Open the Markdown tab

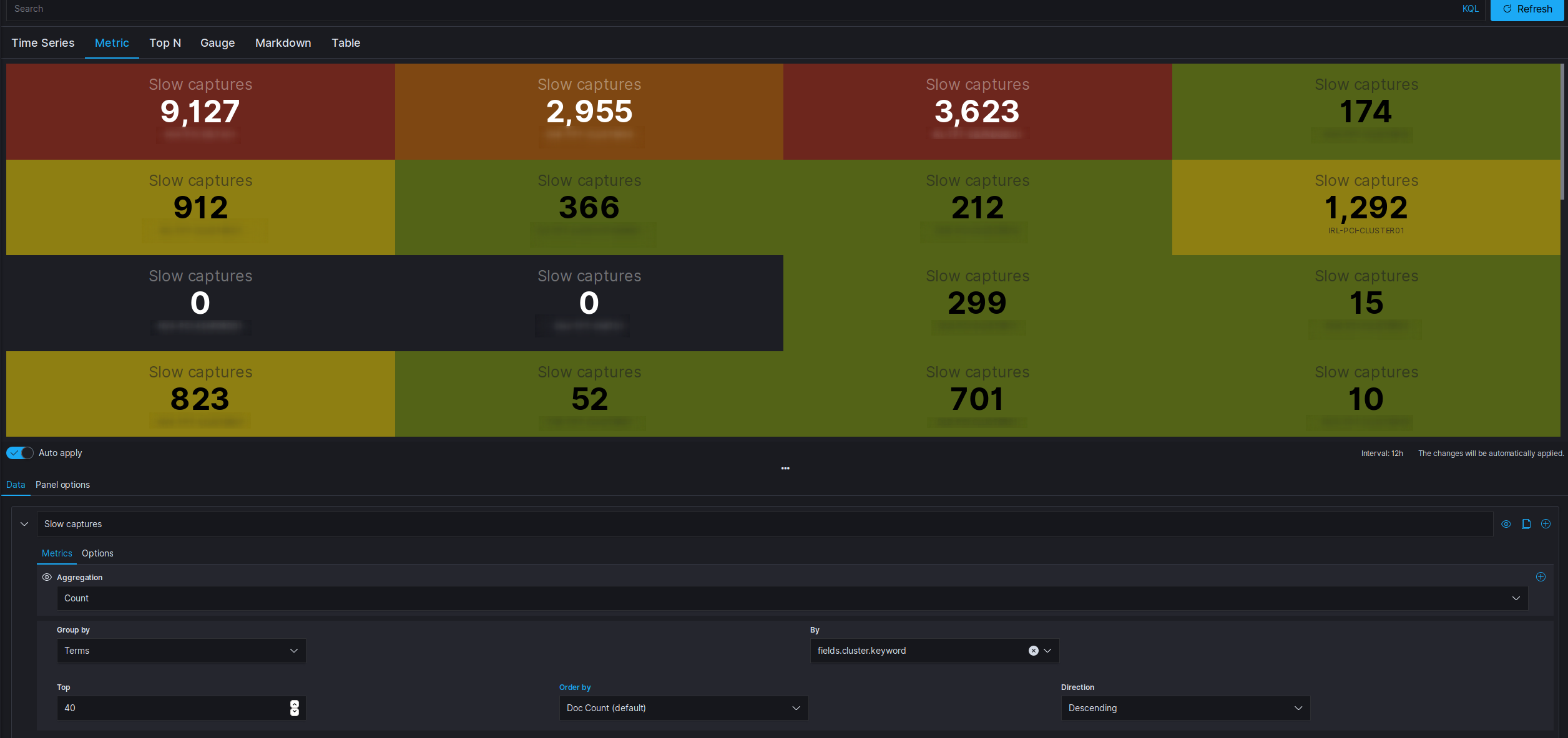tap(283, 43)
